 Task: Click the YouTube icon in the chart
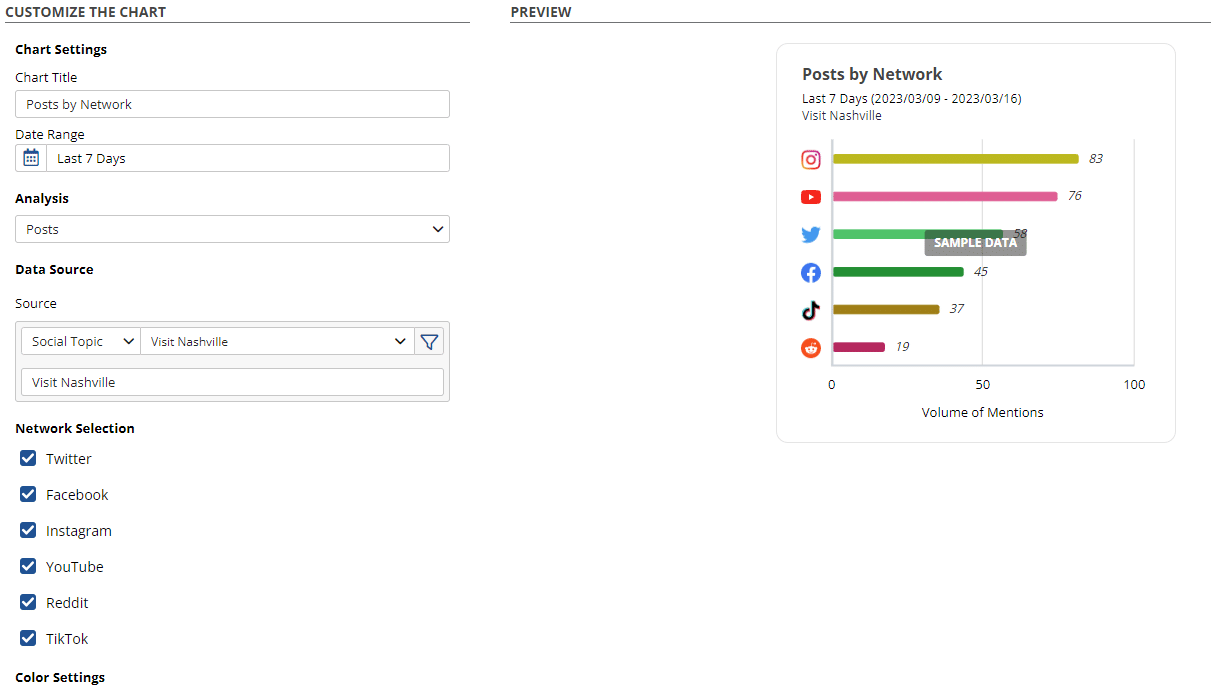811,197
